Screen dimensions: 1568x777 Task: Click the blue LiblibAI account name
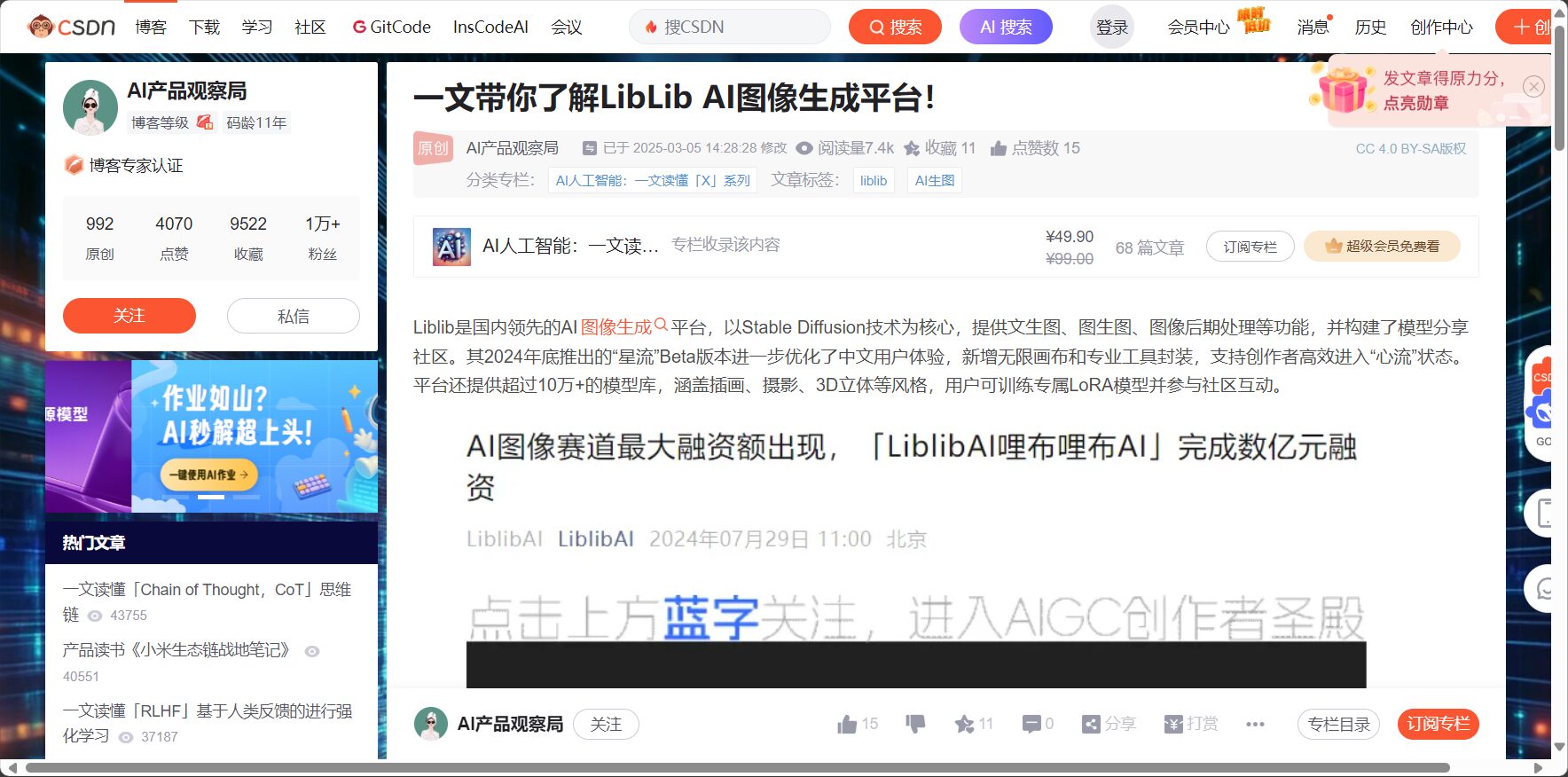point(596,538)
